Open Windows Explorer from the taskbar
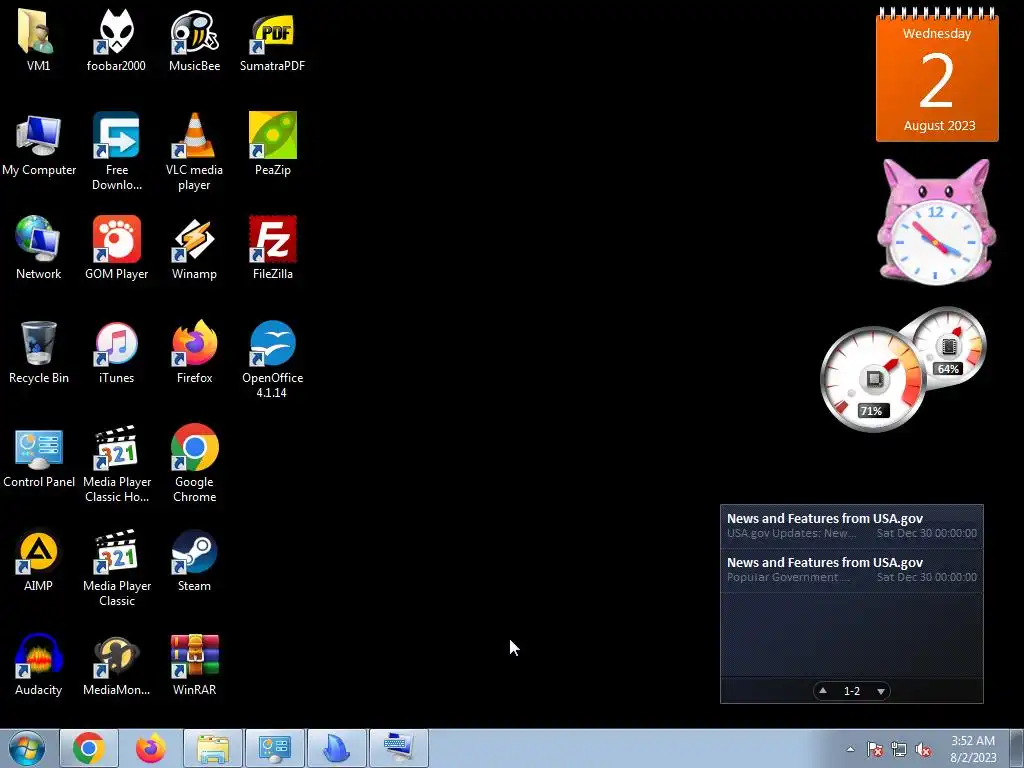 [x=213, y=748]
